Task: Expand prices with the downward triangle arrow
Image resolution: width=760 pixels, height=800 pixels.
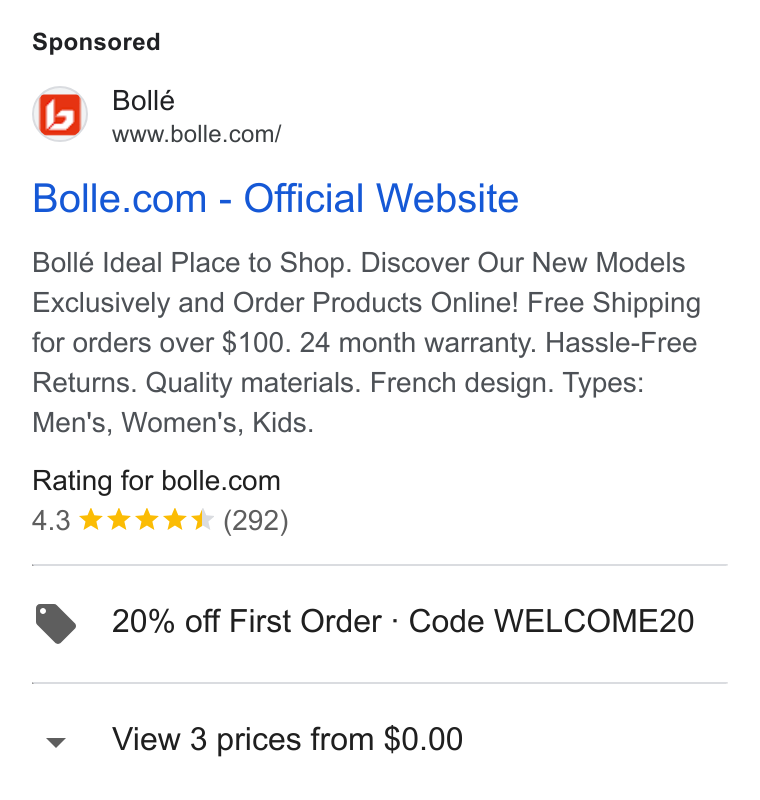Action: tap(56, 742)
